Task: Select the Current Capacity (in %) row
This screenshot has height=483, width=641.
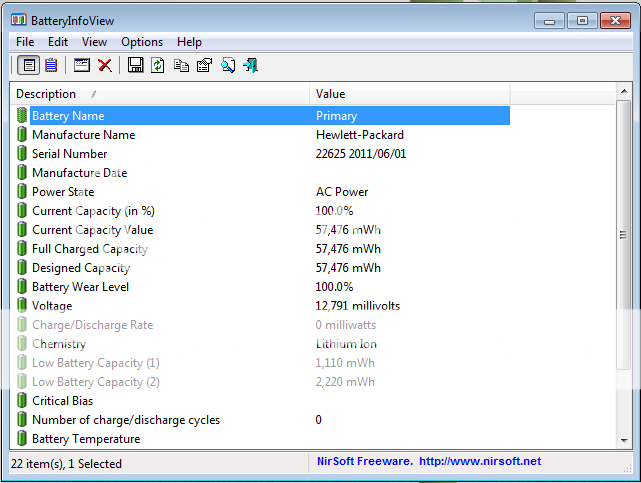Action: tap(262, 211)
